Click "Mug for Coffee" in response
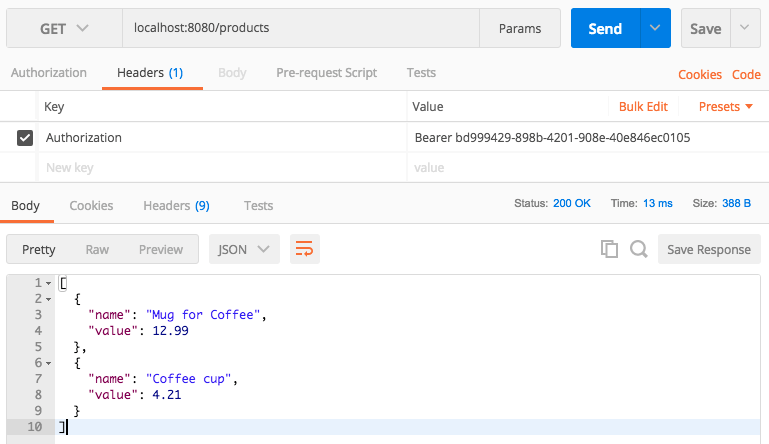The height and width of the screenshot is (444, 769). click(203, 314)
